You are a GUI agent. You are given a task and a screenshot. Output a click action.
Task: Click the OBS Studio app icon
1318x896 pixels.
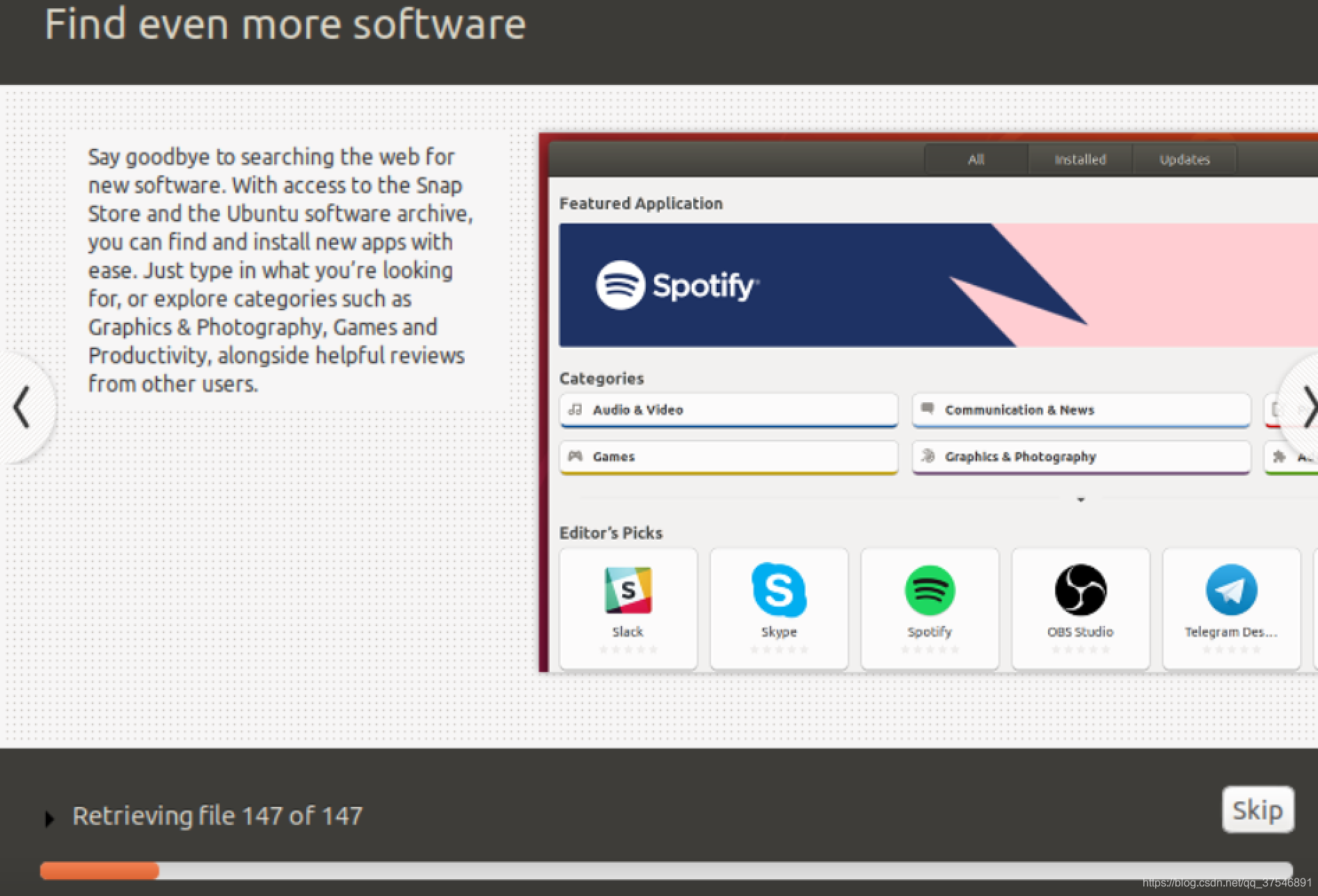1080,590
